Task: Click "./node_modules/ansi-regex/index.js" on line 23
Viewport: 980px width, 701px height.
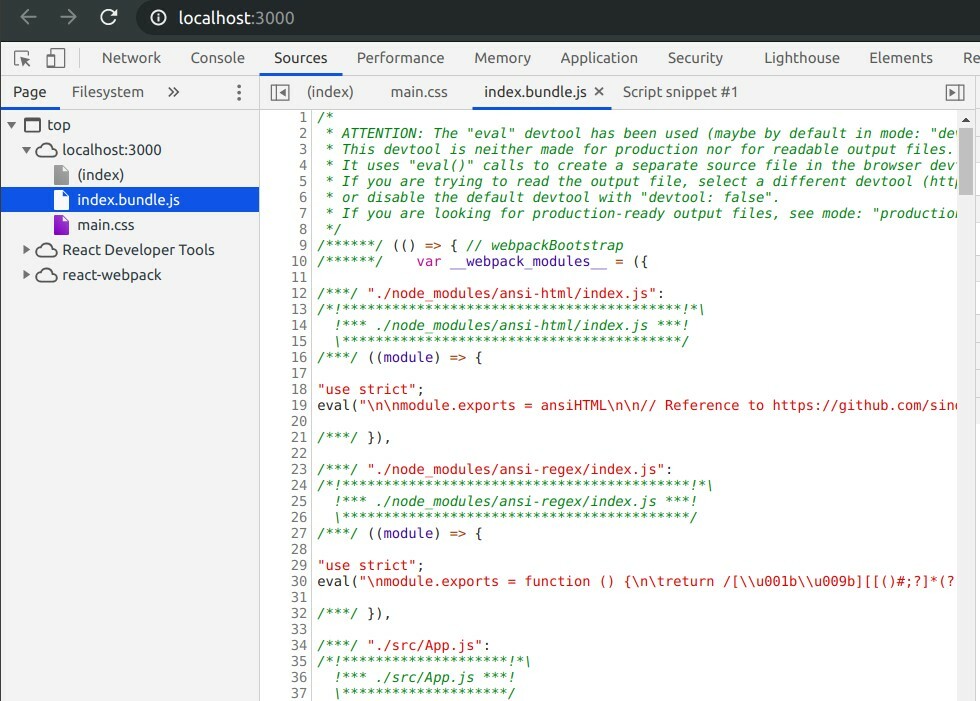Action: pyautogui.click(x=516, y=469)
